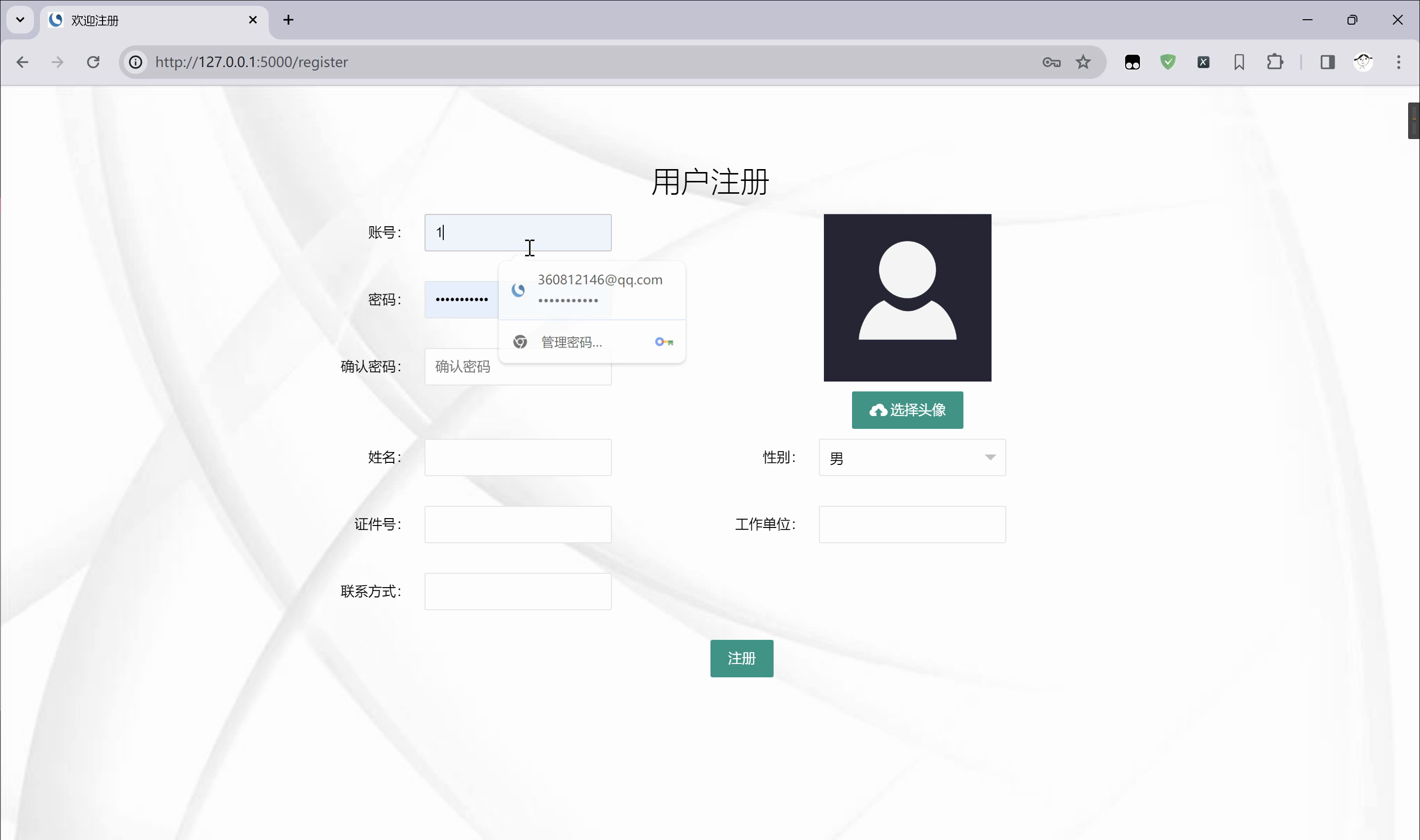View site information icon beside URL
The image size is (1420, 840).
coord(136,62)
